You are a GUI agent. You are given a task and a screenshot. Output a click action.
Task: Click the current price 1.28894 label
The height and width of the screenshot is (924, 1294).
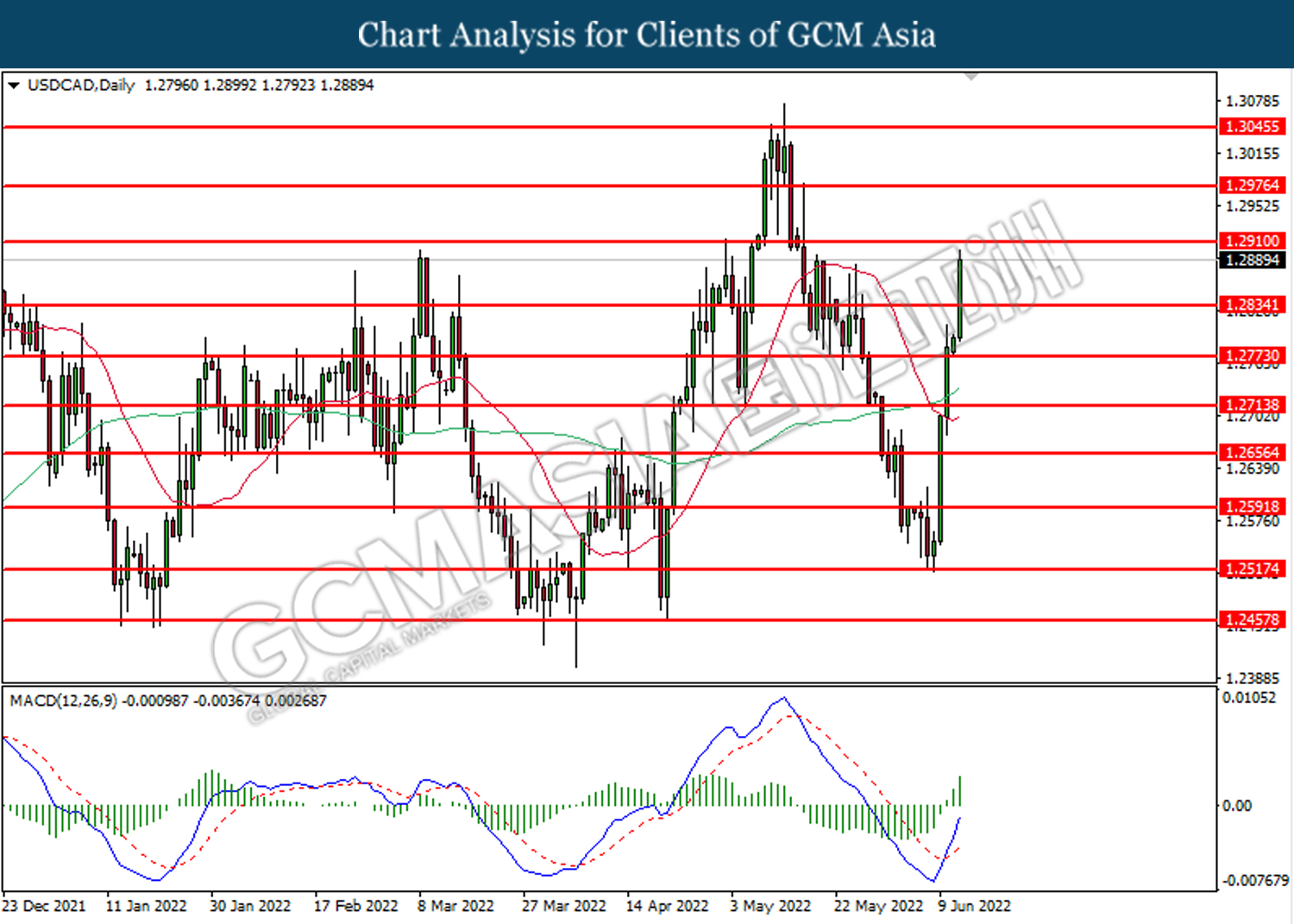tap(1253, 260)
